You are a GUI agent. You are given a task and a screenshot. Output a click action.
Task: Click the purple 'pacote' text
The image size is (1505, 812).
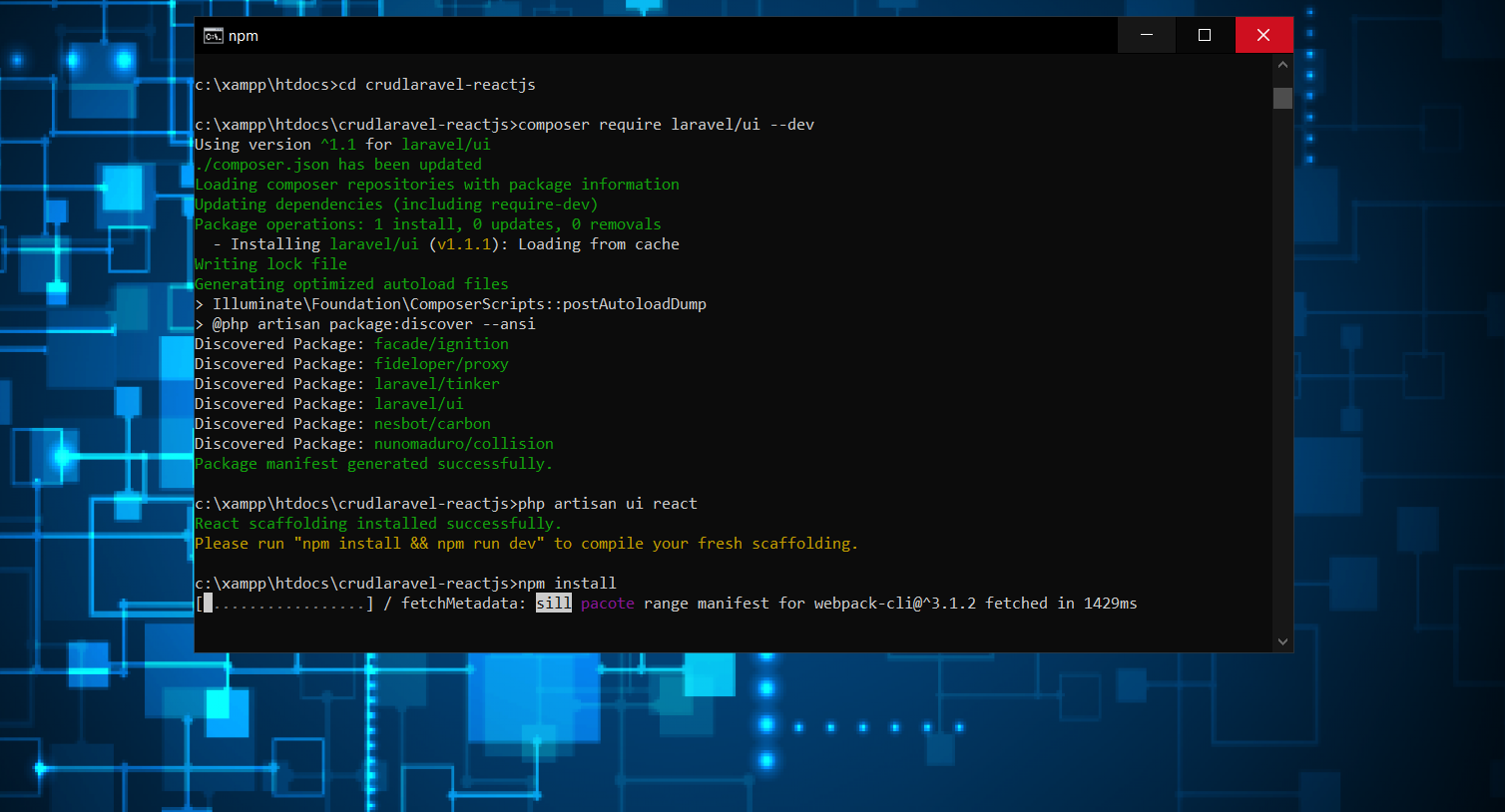(x=608, y=604)
